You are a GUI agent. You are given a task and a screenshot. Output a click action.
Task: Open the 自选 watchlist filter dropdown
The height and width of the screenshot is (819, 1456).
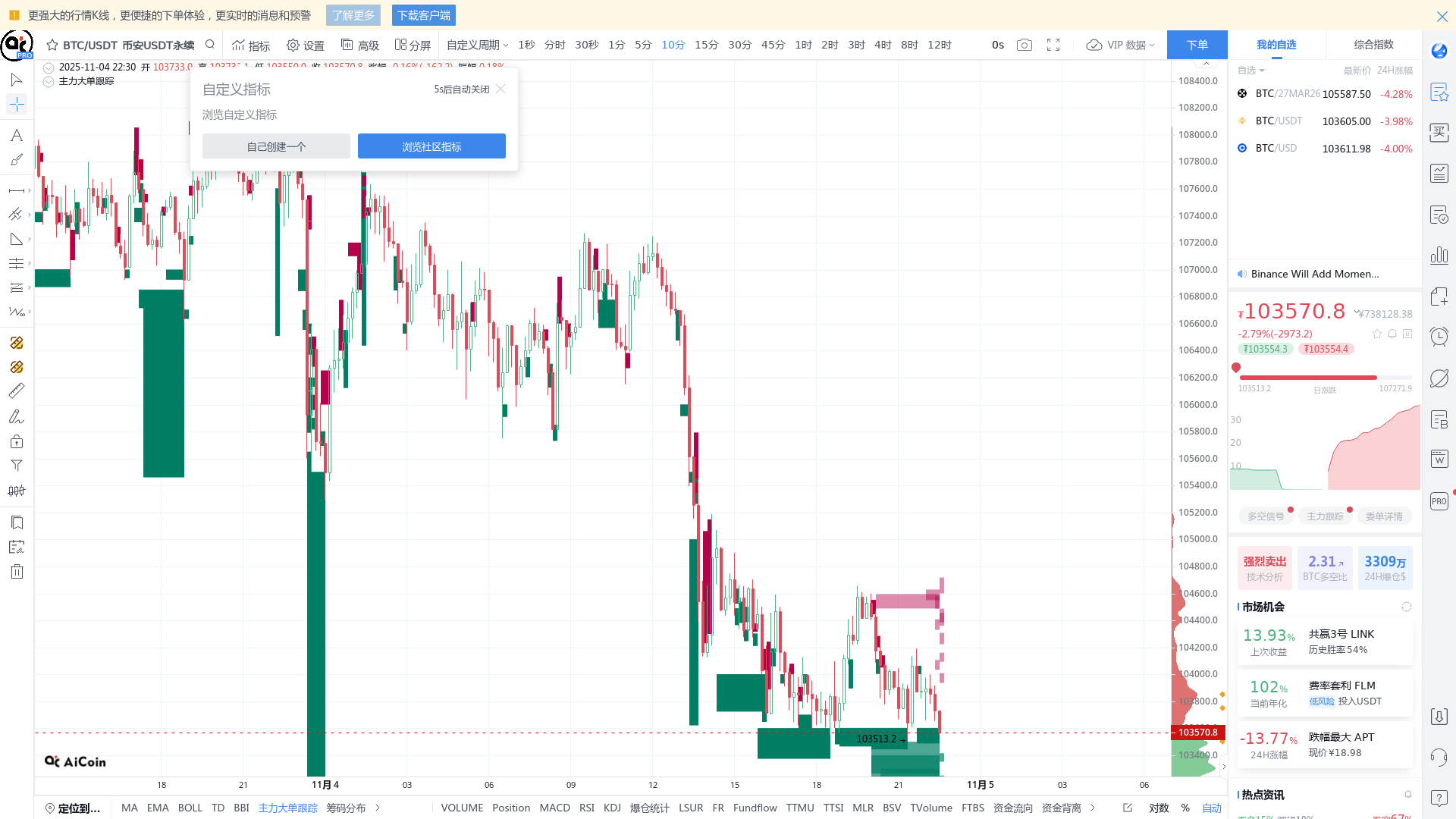tap(1251, 71)
